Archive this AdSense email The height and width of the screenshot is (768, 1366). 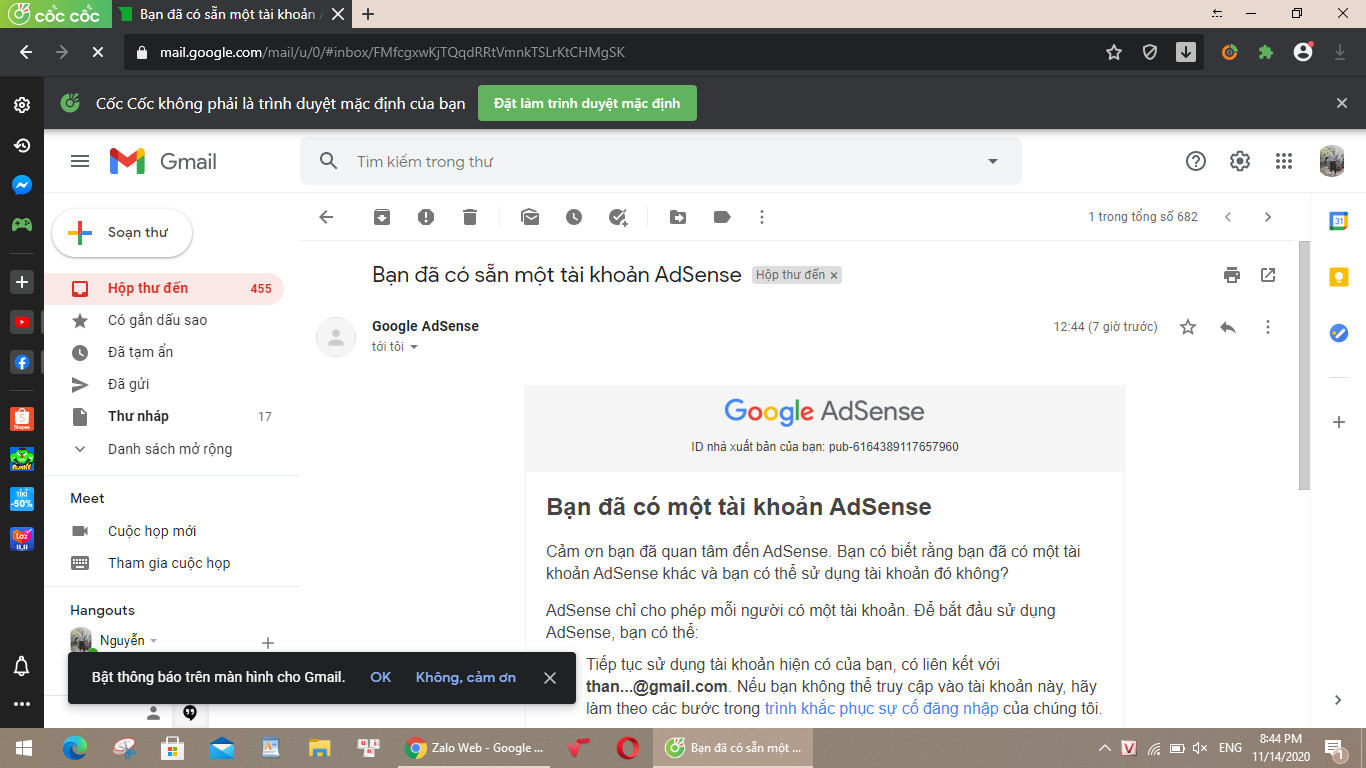coord(382,217)
